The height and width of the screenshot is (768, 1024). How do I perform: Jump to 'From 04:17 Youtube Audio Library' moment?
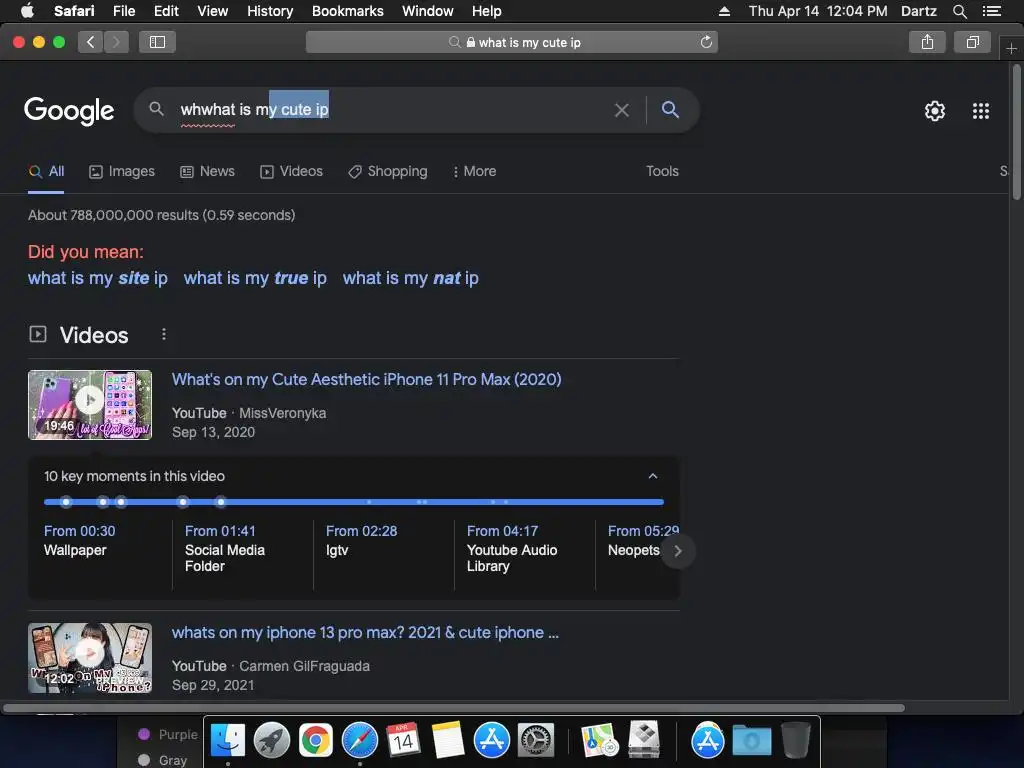[x=512, y=549]
